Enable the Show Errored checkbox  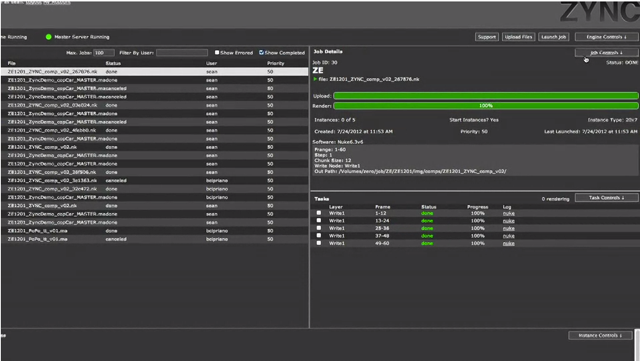tap(217, 52)
